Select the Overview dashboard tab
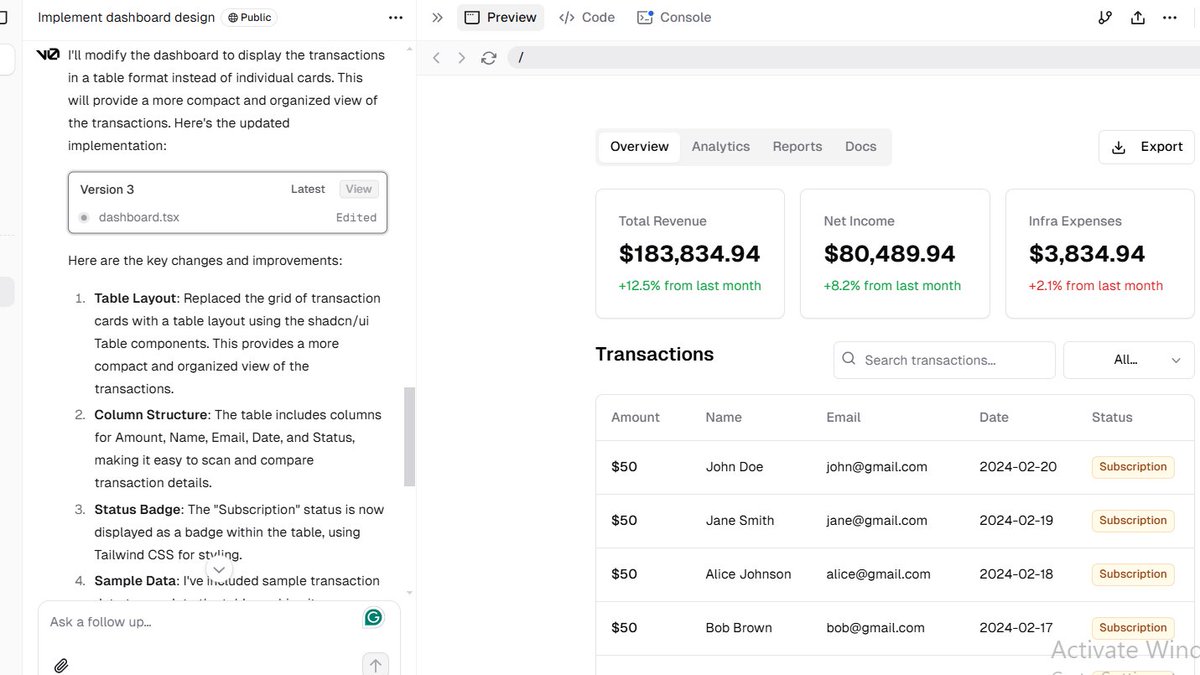The image size is (1200, 675). [x=639, y=146]
